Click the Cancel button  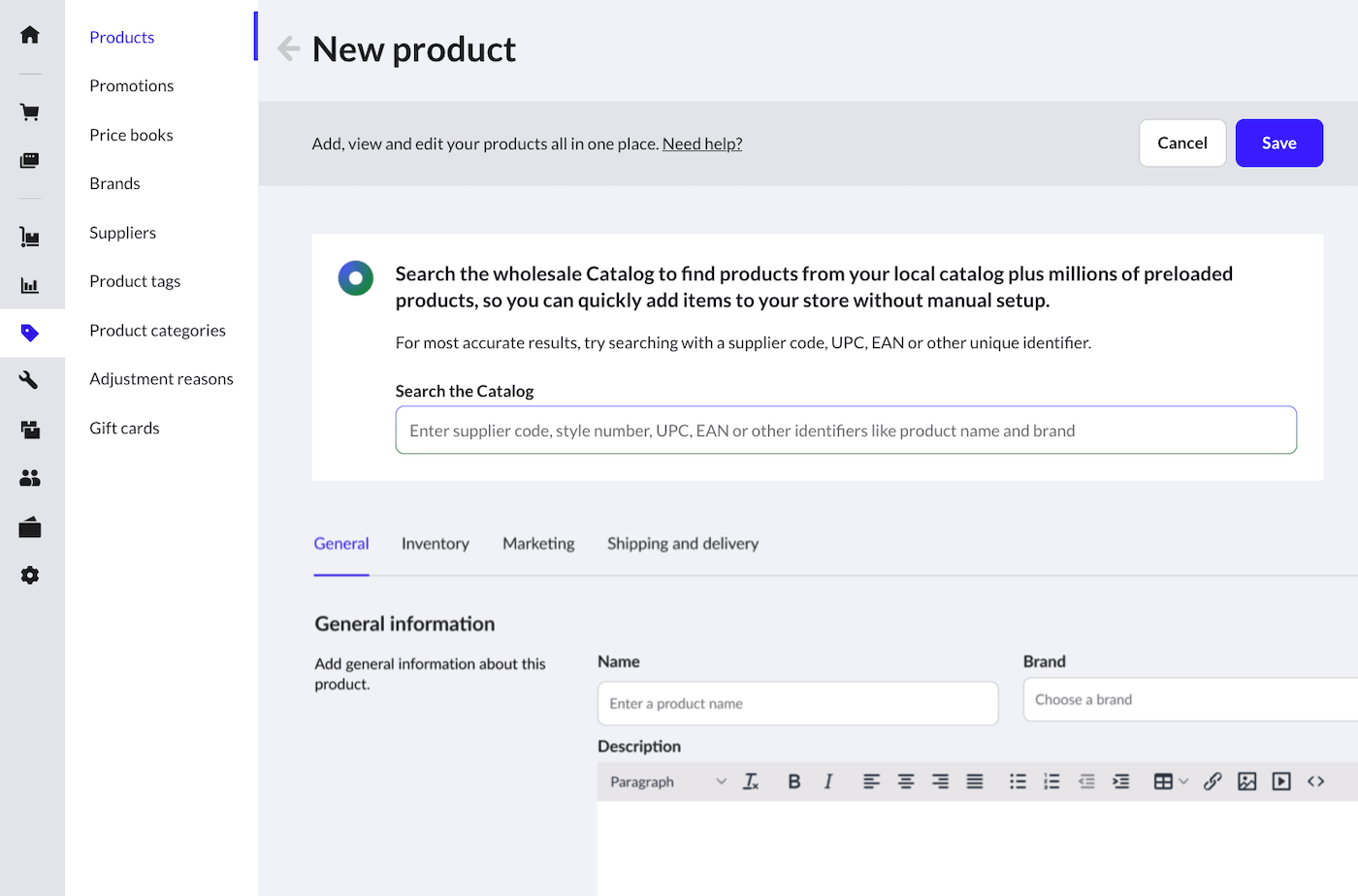(1182, 143)
